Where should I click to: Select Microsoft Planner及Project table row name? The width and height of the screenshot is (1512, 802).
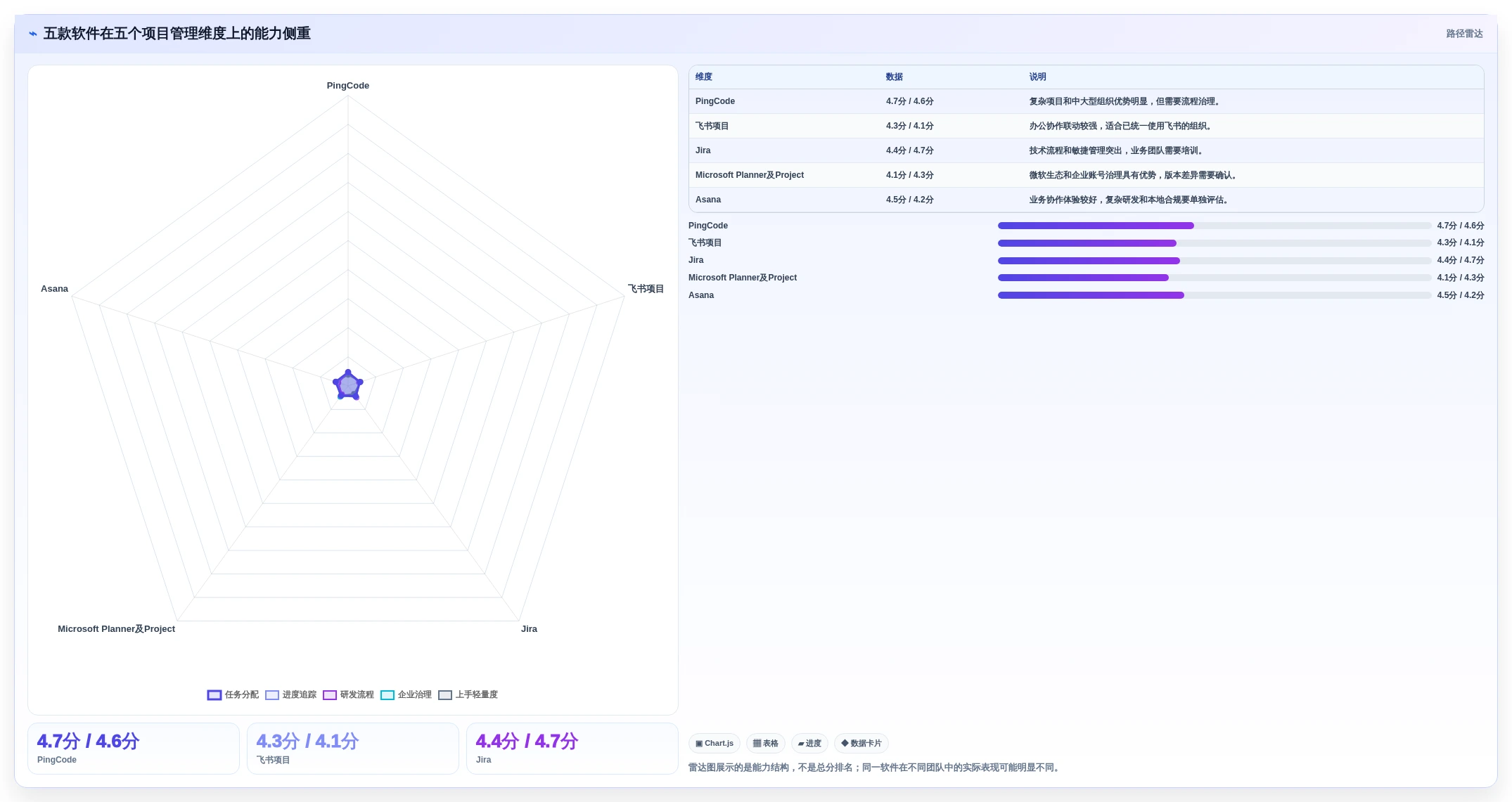coord(750,175)
